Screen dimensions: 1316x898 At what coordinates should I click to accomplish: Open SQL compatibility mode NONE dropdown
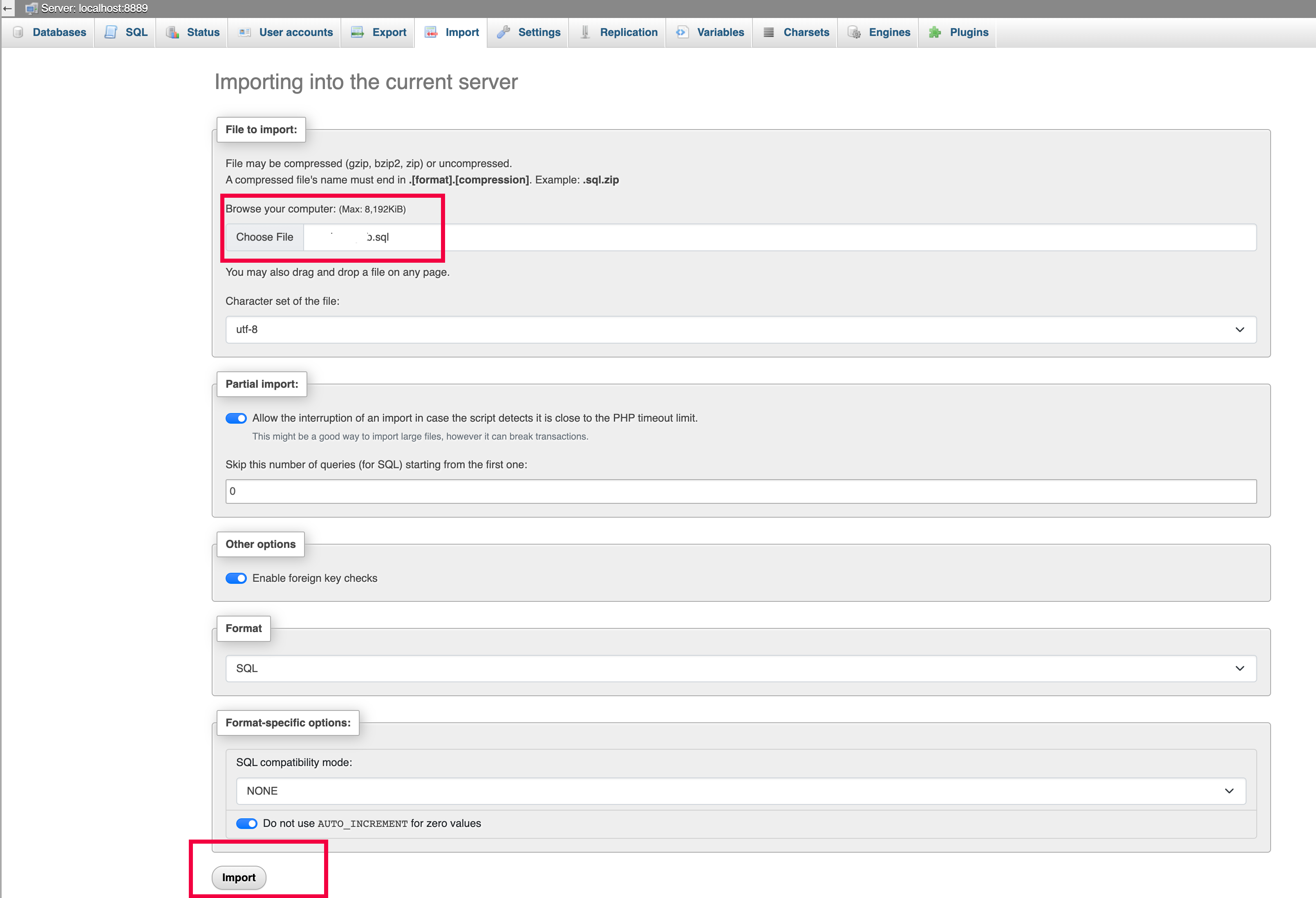741,791
